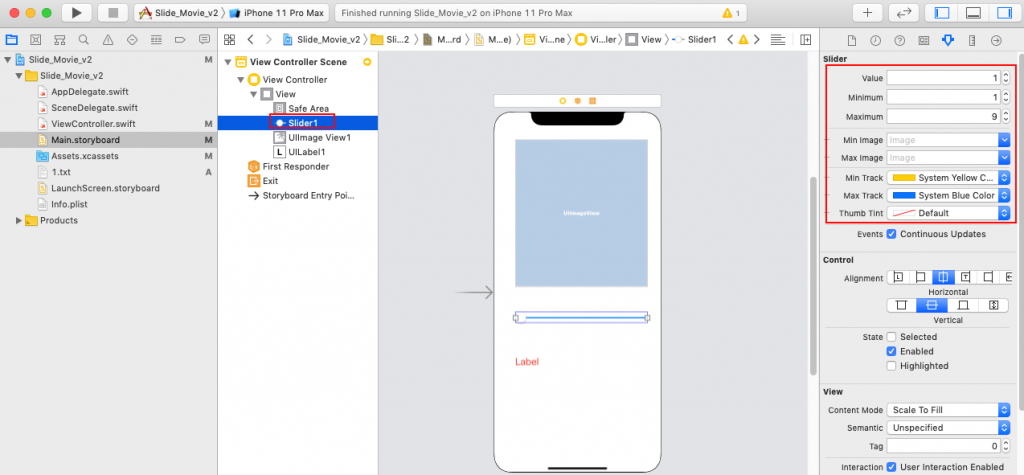The image size is (1024, 475).
Task: Open the Semantic dropdown
Action: 948,428
